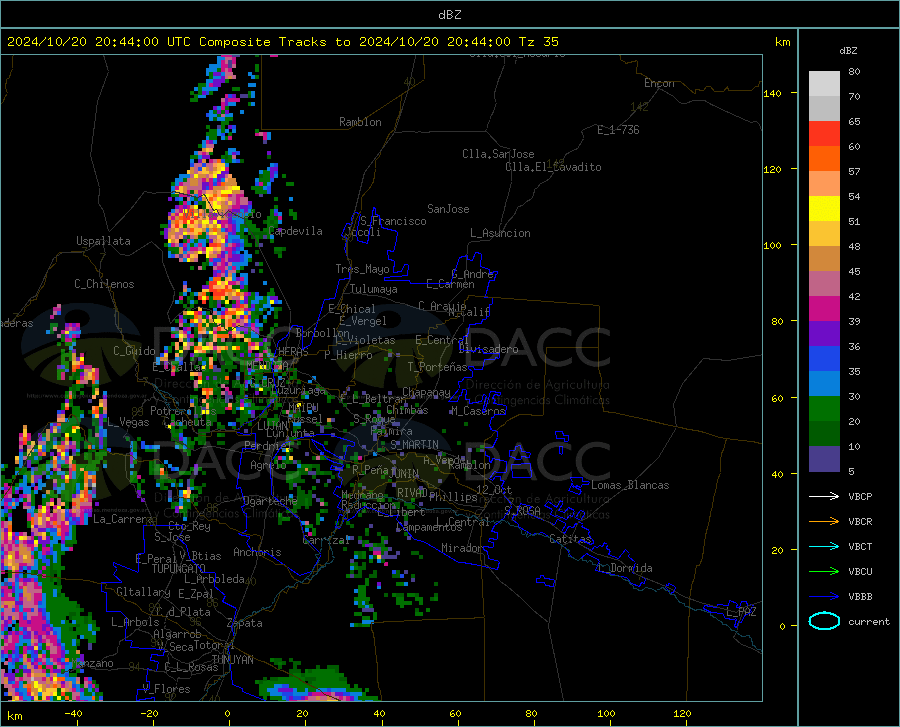Screen dimensions: 900x727
Task: Click the TUPUNGATO map label
Action: tap(179, 569)
